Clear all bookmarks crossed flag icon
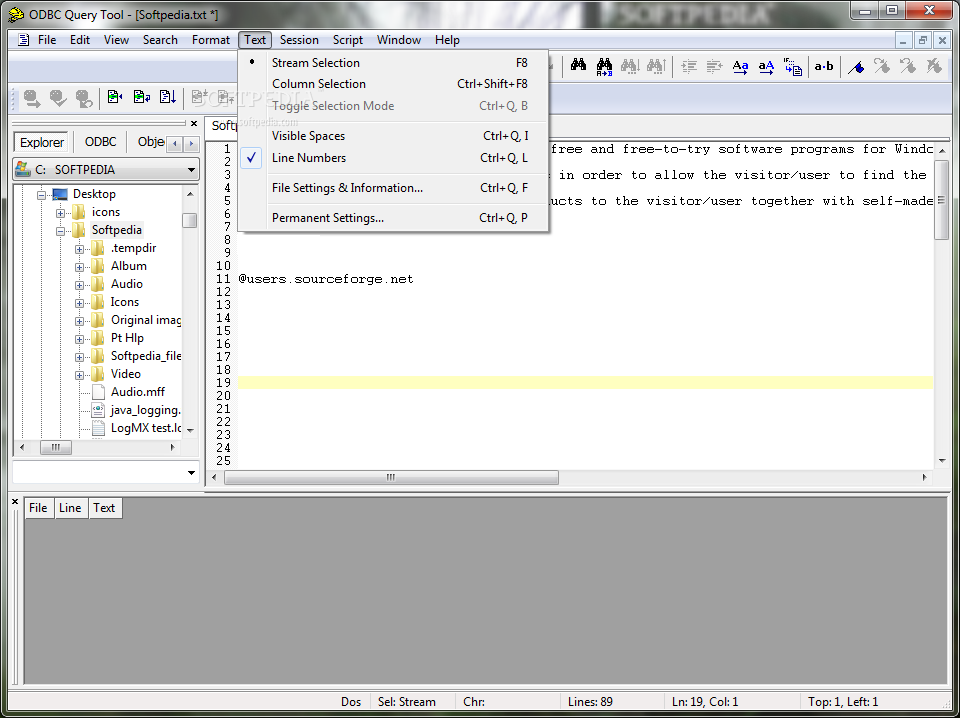Image resolution: width=960 pixels, height=718 pixels. [x=934, y=65]
